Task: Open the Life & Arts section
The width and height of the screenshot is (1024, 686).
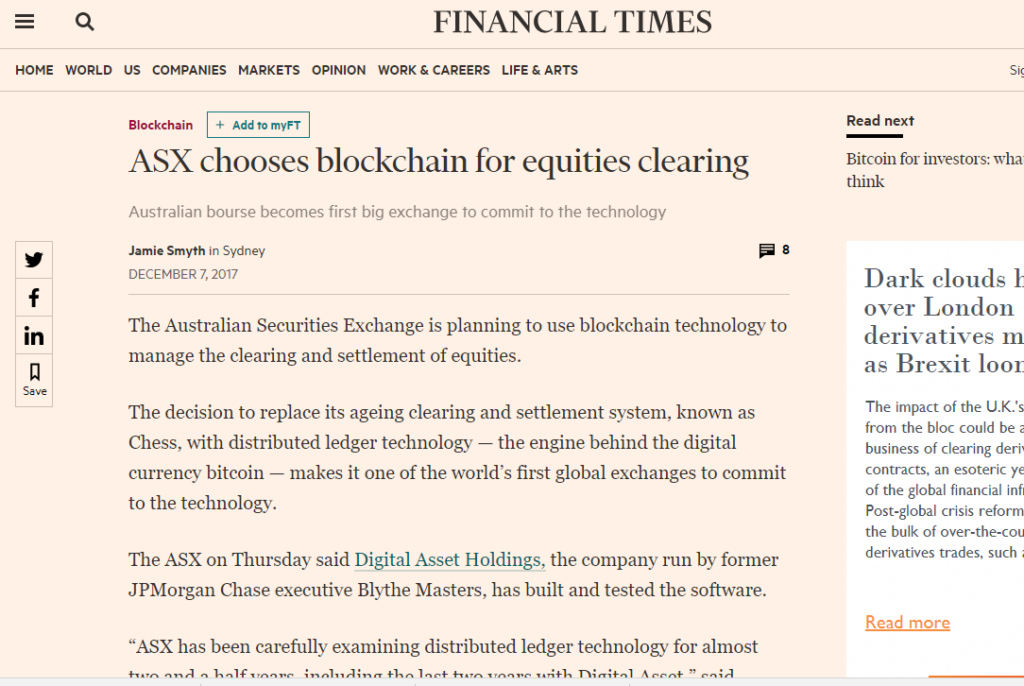Action: [540, 70]
